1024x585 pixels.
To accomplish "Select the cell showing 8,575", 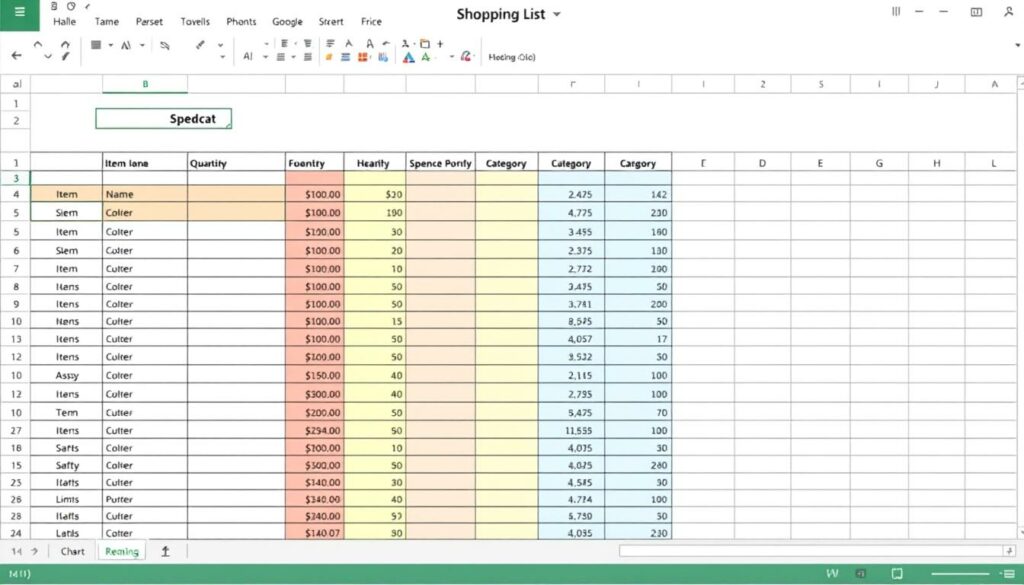I will point(571,321).
